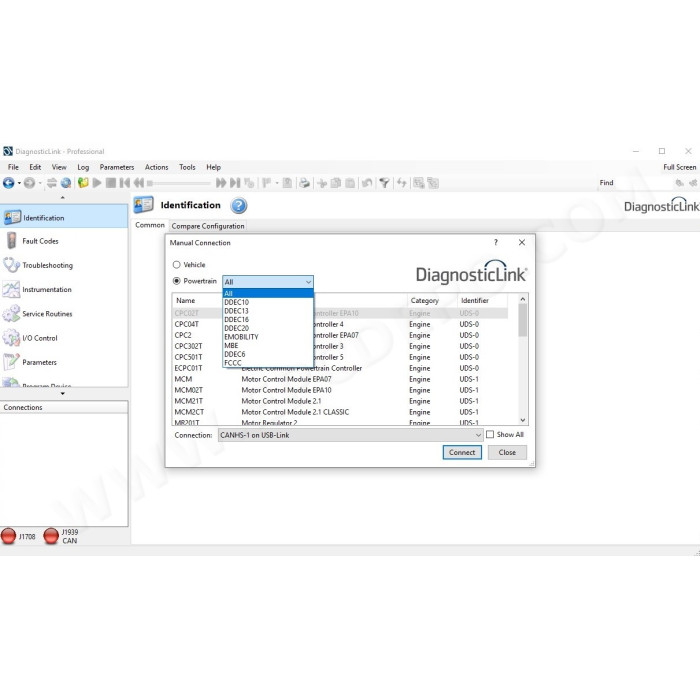Click the paste clipboard toolbar icon
Viewport: 700px width, 700px height.
350,183
